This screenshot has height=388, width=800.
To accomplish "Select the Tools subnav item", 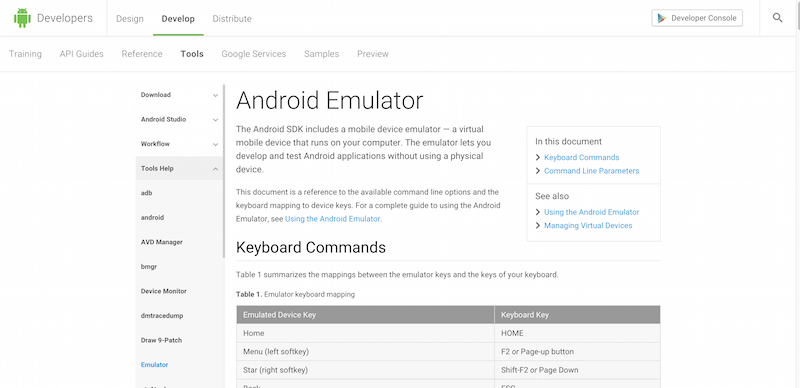I will [x=192, y=54].
